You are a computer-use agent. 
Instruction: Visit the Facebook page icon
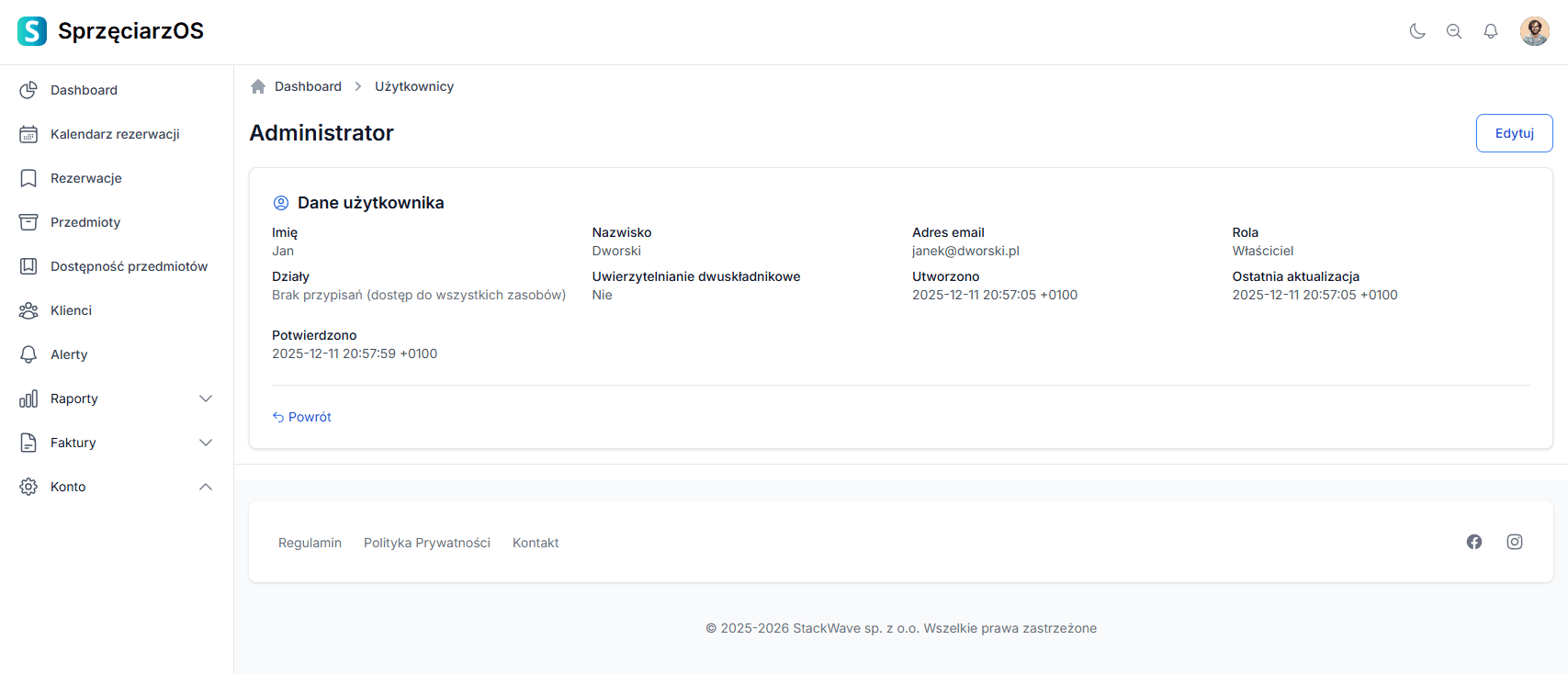1474,542
